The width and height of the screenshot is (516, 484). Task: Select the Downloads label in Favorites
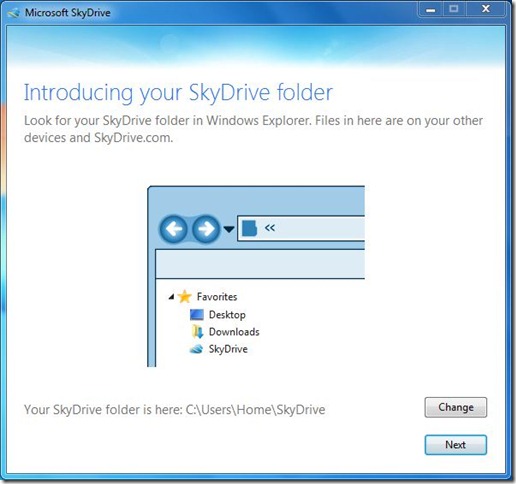click(x=234, y=332)
